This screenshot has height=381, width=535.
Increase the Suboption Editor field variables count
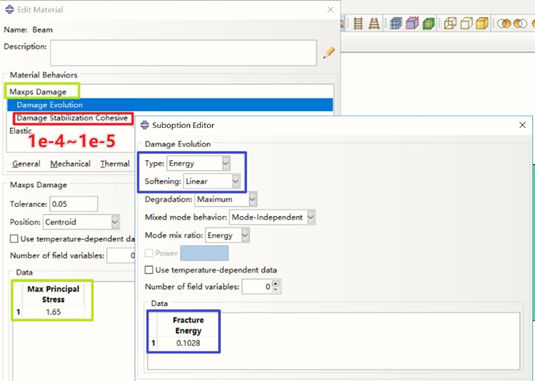276,283
